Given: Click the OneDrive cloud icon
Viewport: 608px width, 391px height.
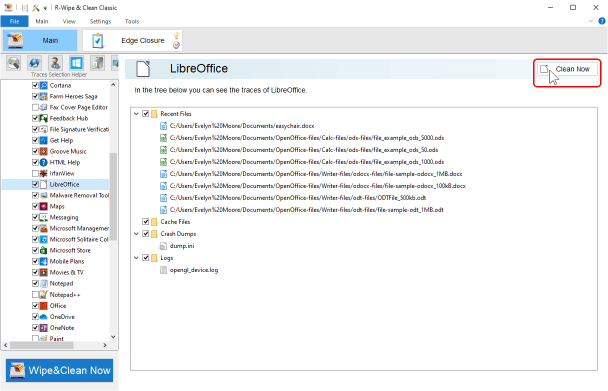Looking at the screenshot, I should (44, 317).
